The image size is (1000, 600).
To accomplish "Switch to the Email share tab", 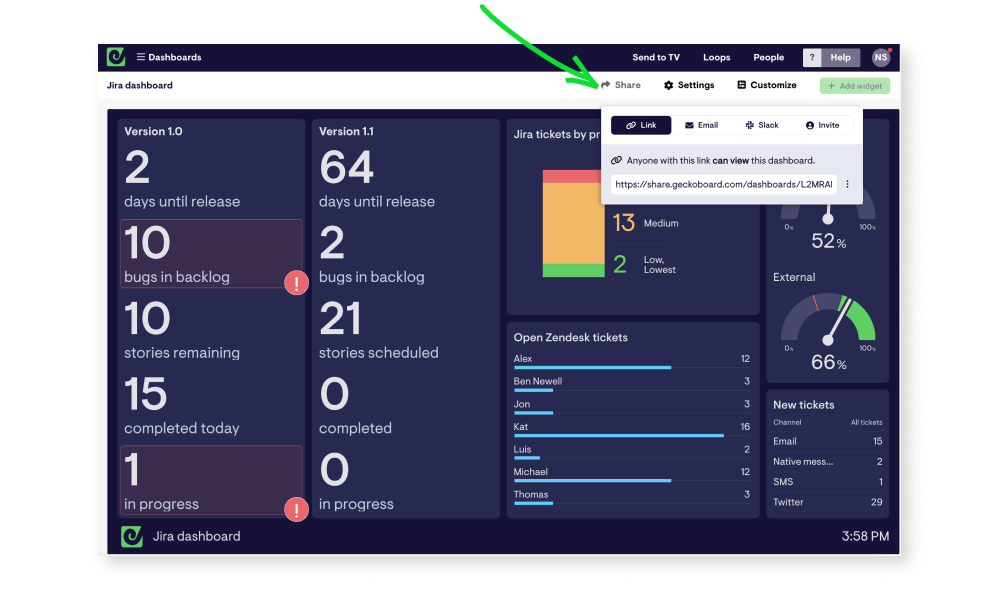I will coord(702,125).
